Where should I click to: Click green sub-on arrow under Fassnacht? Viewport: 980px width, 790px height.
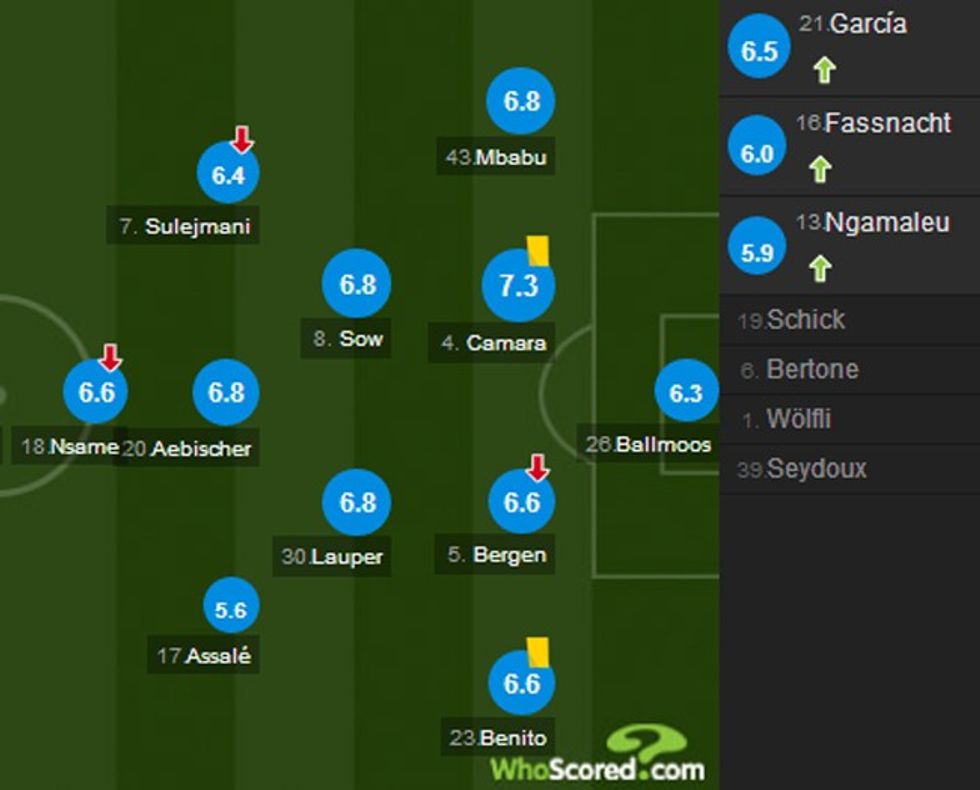(x=820, y=168)
